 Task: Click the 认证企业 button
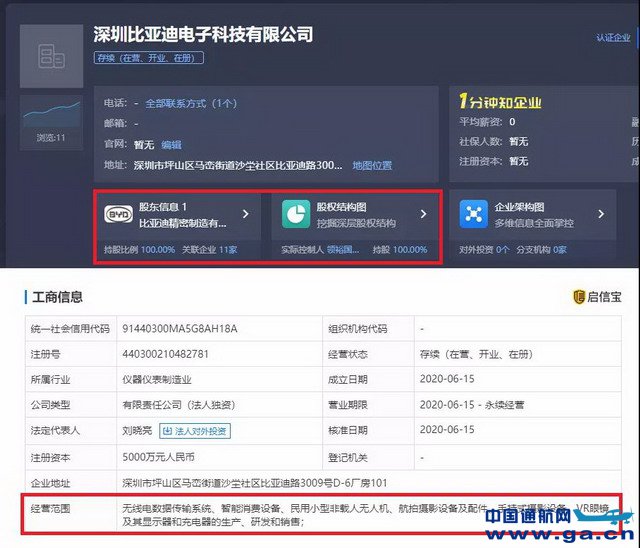pos(613,38)
